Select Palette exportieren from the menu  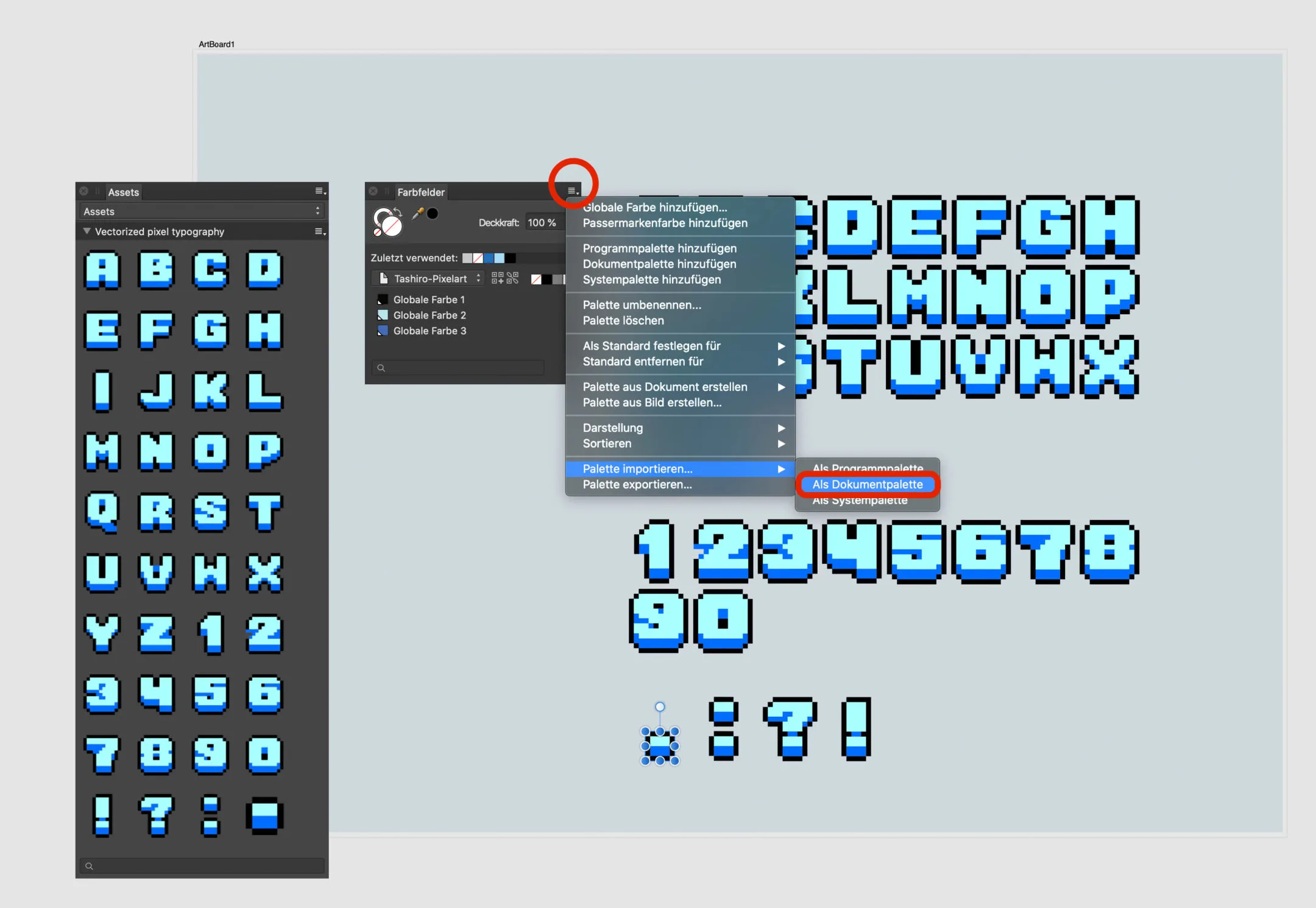637,484
